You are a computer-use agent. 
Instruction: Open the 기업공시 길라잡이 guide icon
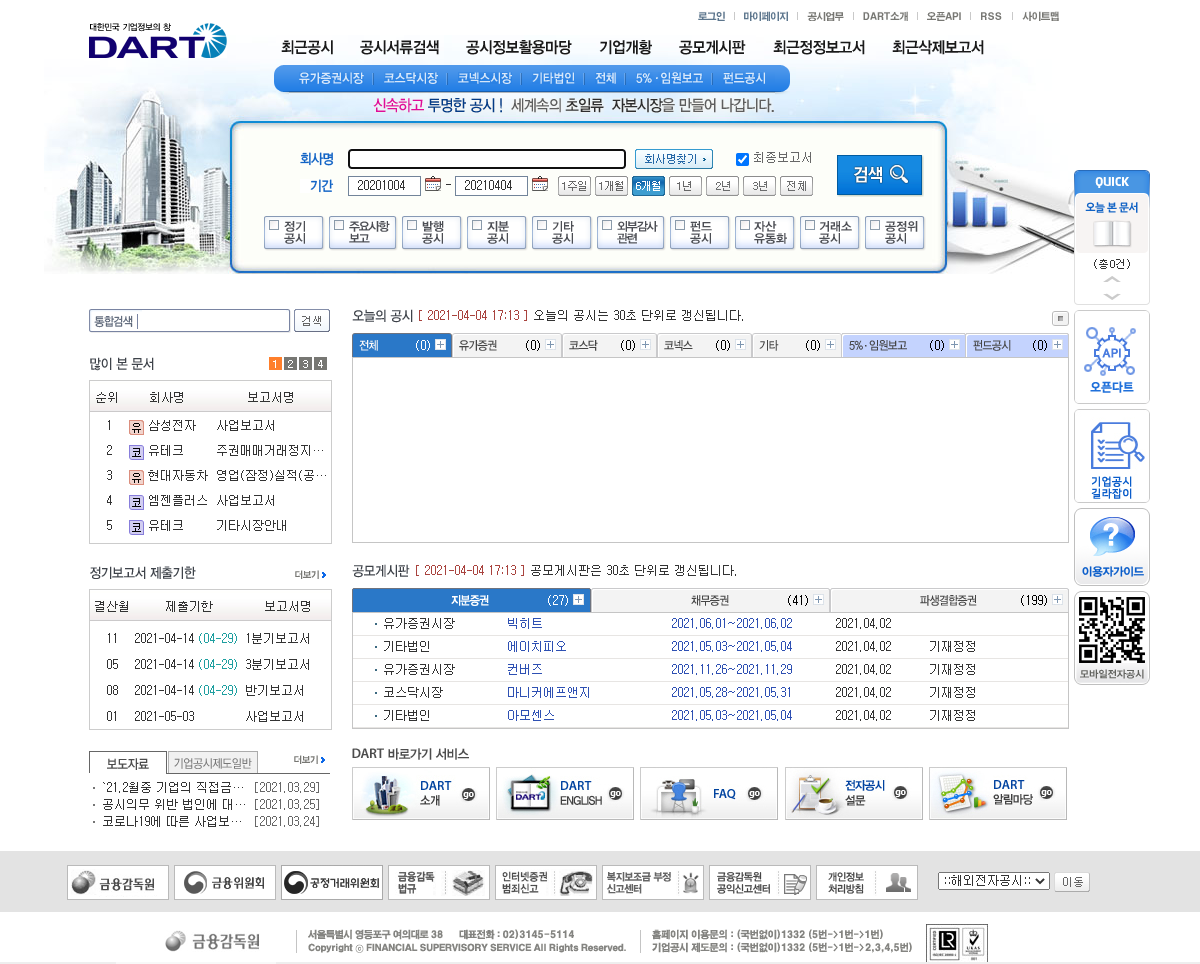(1111, 455)
